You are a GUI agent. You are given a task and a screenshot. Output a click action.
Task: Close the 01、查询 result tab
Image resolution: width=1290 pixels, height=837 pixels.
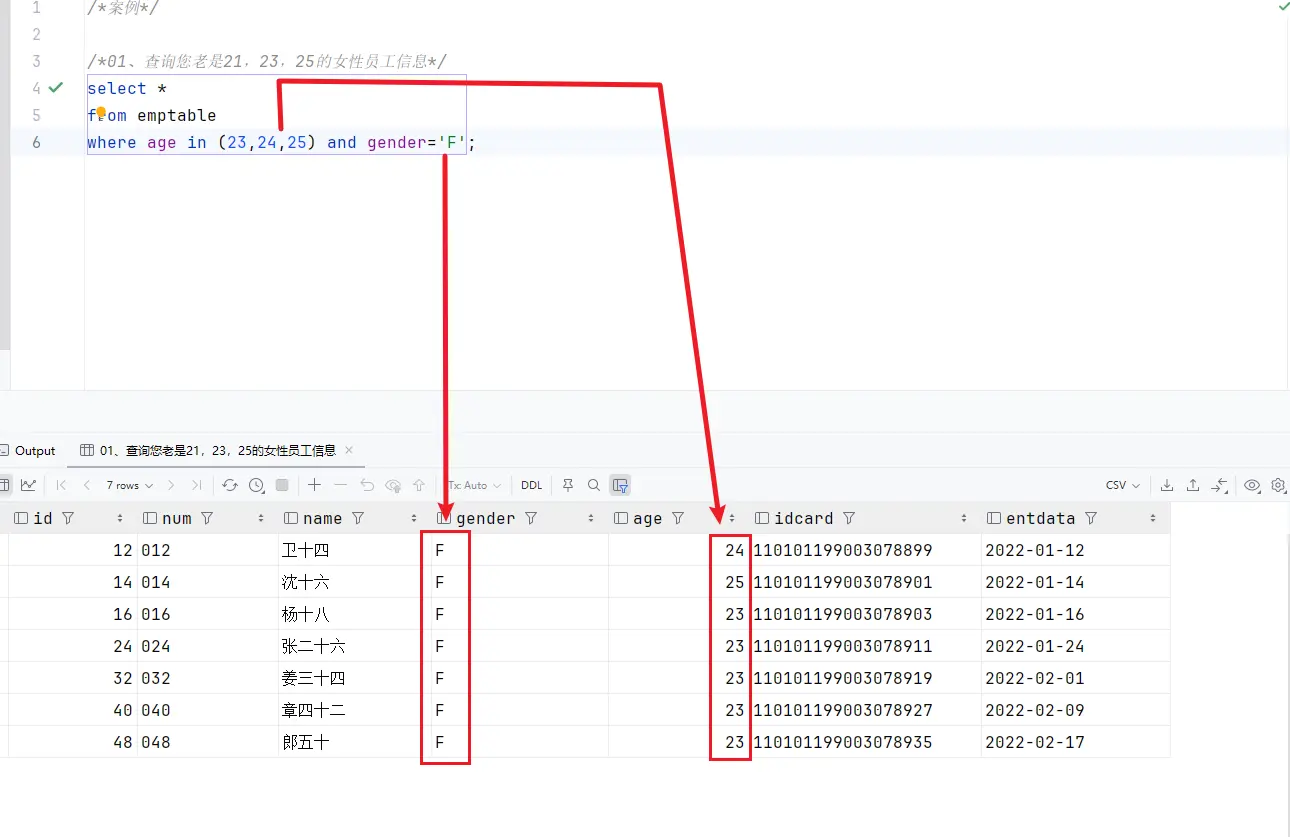click(349, 450)
